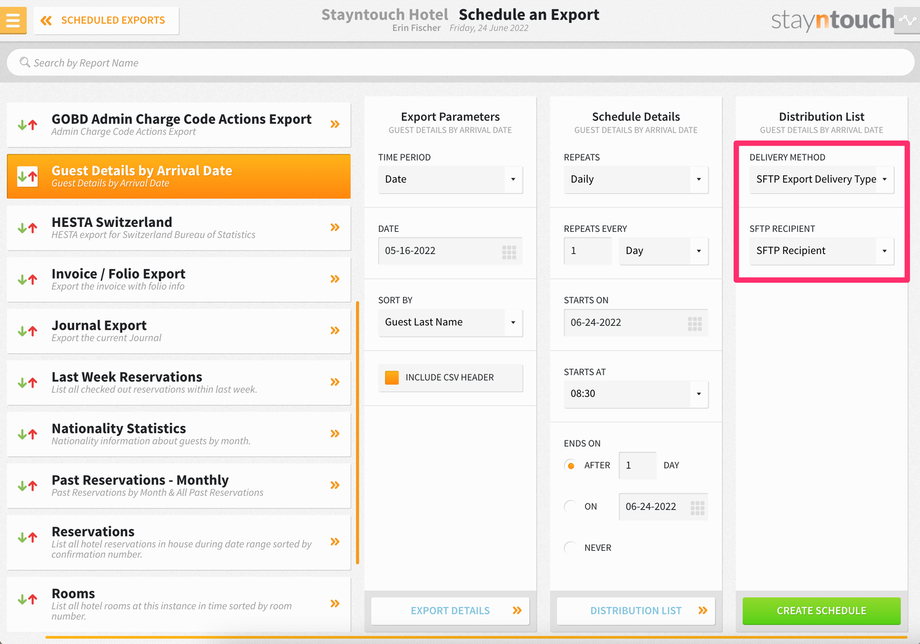Click the Search by Report Name field
The height and width of the screenshot is (644, 920).
tap(460, 63)
